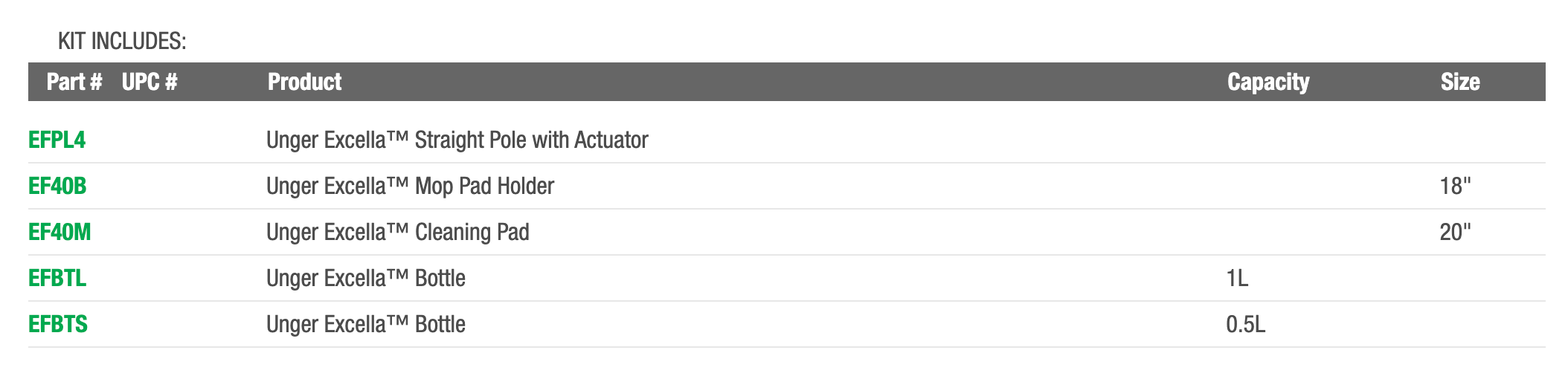The image size is (1568, 379).
Task: Click the 1L capacity value
Action: coord(1236,278)
